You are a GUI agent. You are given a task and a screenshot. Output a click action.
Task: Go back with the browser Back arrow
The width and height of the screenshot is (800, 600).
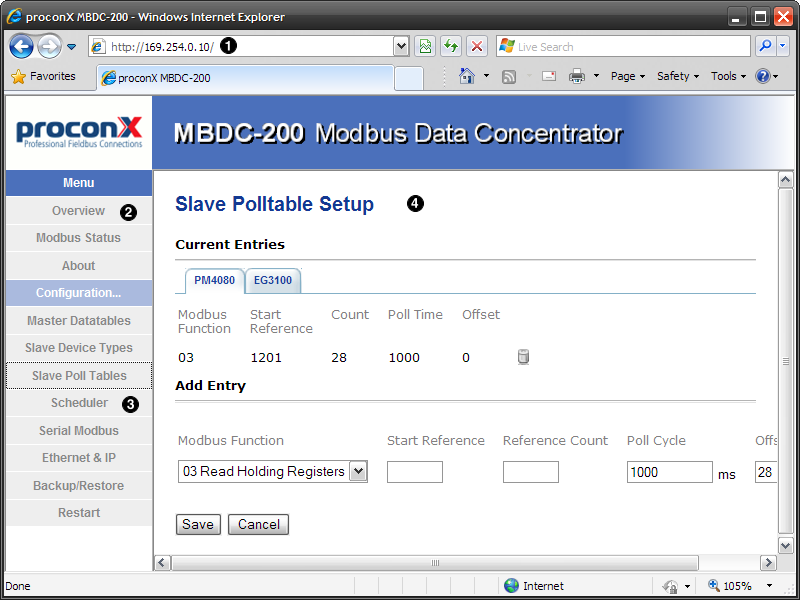click(x=21, y=47)
